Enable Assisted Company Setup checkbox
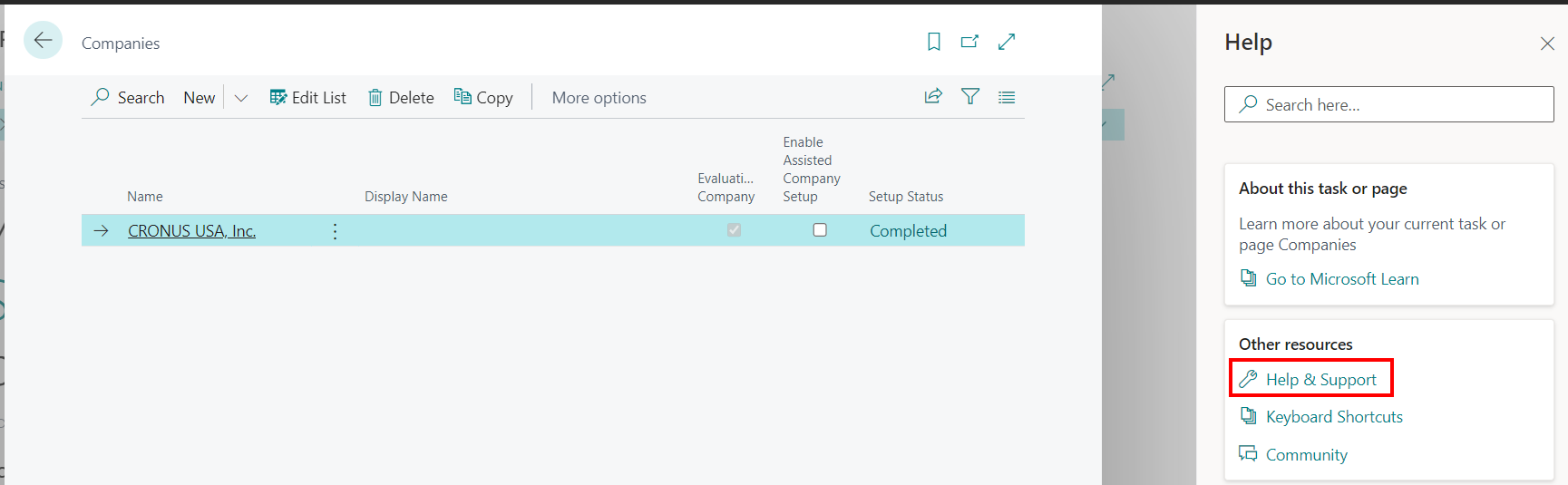Image resolution: width=1568 pixels, height=485 pixels. (820, 230)
